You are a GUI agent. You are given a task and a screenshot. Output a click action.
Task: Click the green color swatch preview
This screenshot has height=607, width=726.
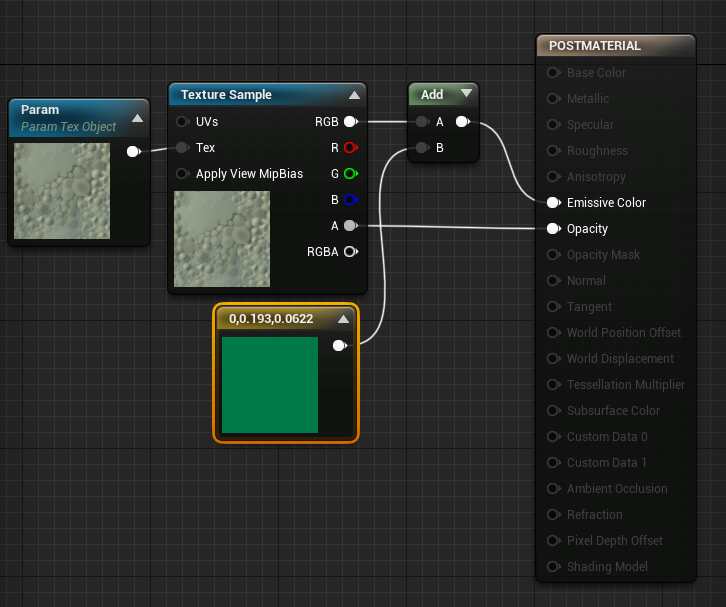point(270,385)
